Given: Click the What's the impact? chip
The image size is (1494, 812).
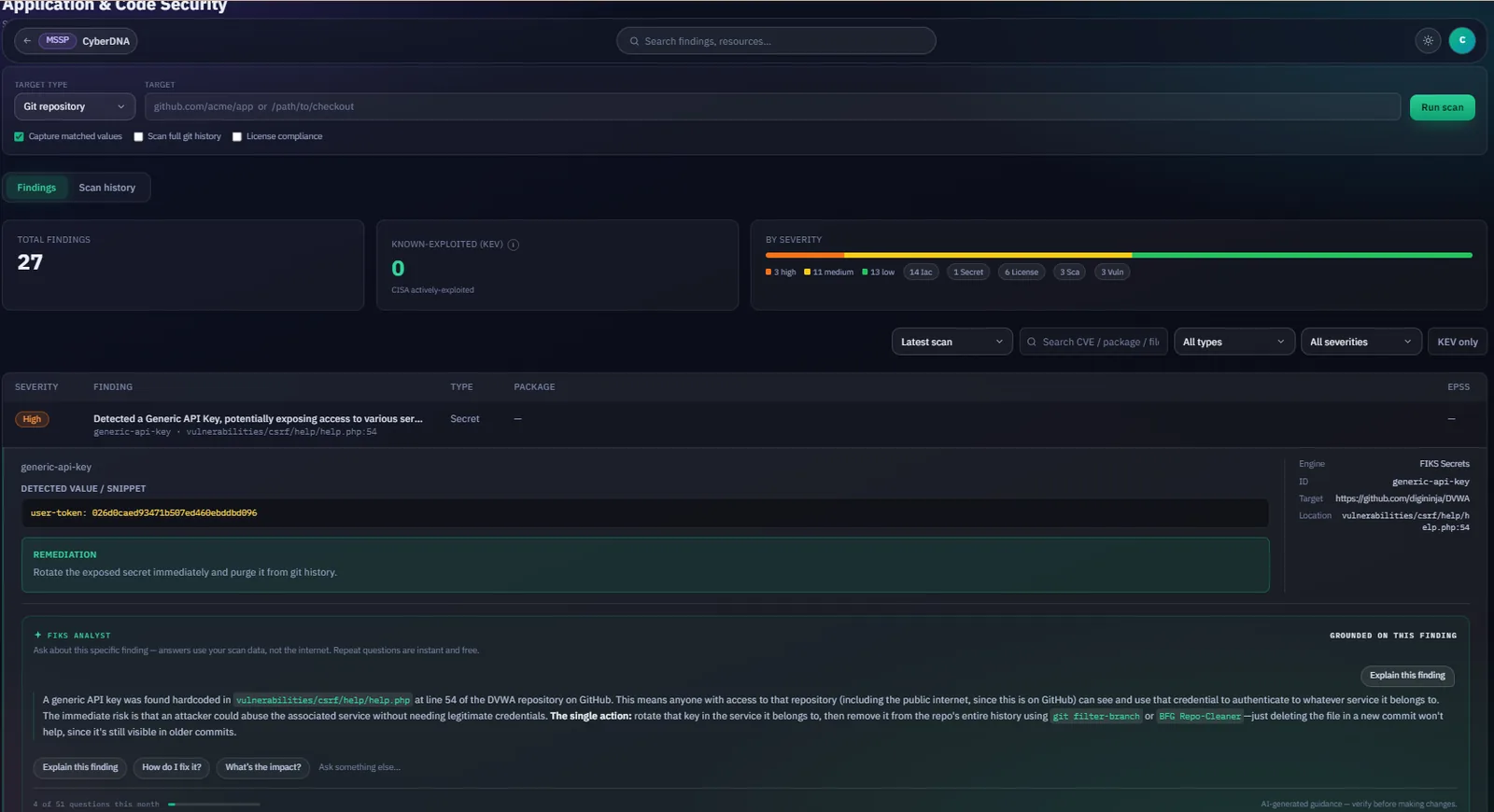Looking at the screenshot, I should point(263,767).
